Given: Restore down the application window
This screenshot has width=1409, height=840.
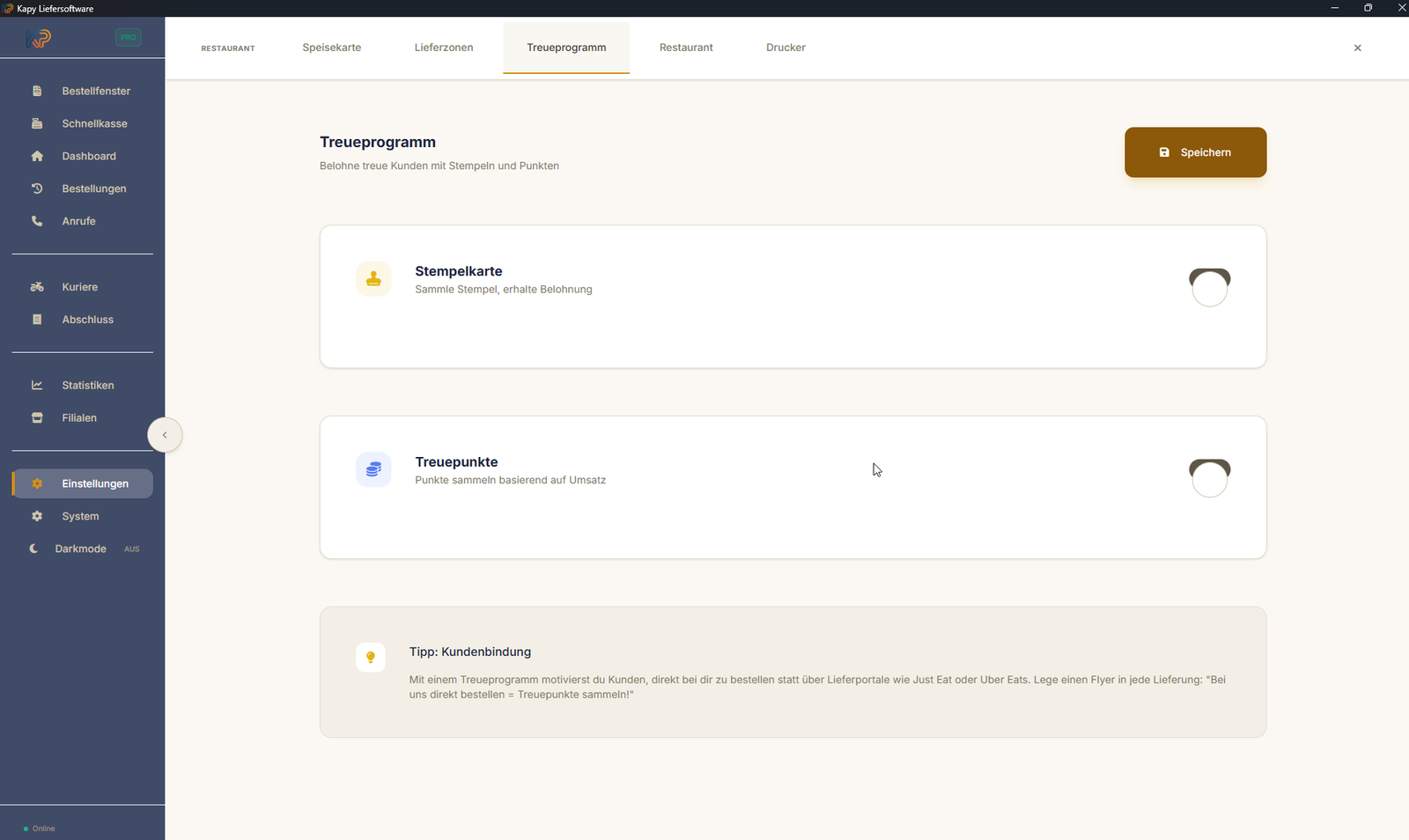Looking at the screenshot, I should (1368, 8).
